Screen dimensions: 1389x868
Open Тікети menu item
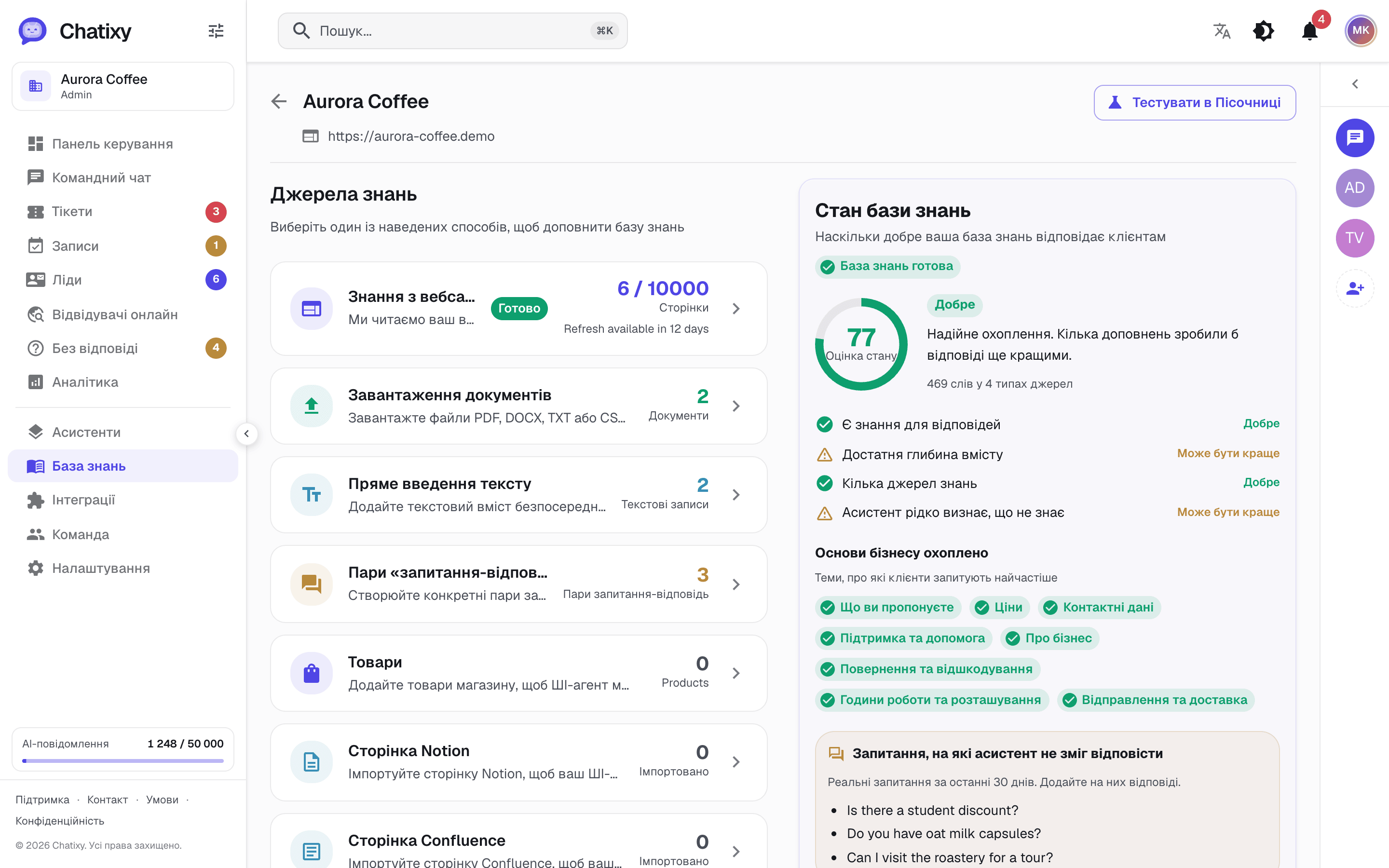pos(123,211)
